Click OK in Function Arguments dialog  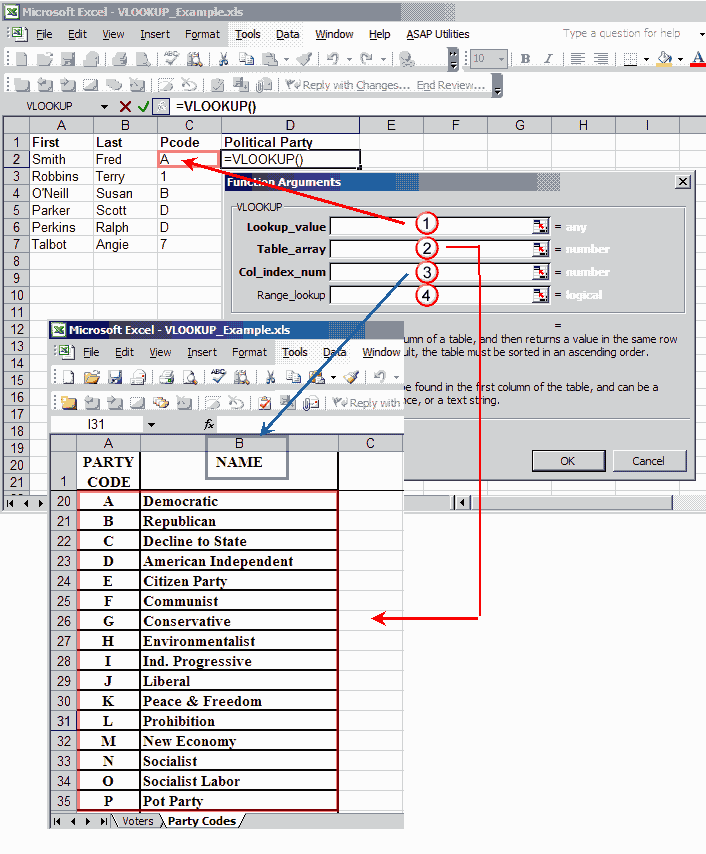tap(567, 461)
